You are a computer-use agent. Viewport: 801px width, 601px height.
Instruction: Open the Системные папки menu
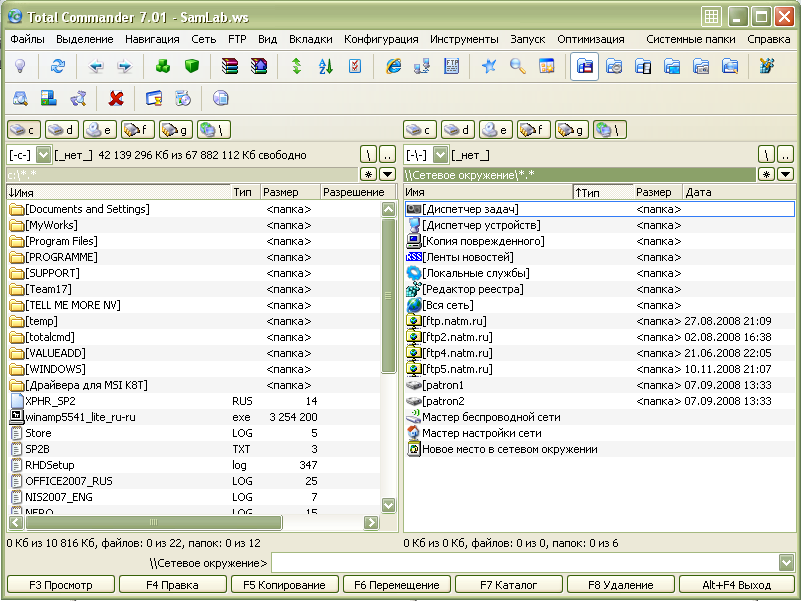click(x=691, y=39)
